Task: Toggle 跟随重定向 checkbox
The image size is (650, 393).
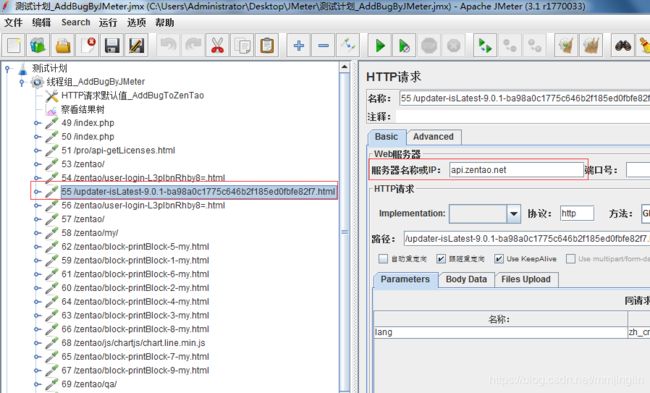Action: point(441,259)
